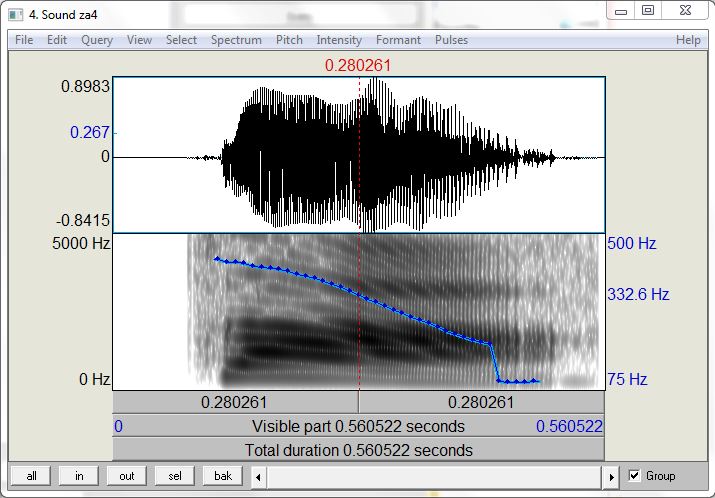Viewport: 715px width, 498px height.
Task: Open the Spectrum menu
Action: tap(236, 40)
